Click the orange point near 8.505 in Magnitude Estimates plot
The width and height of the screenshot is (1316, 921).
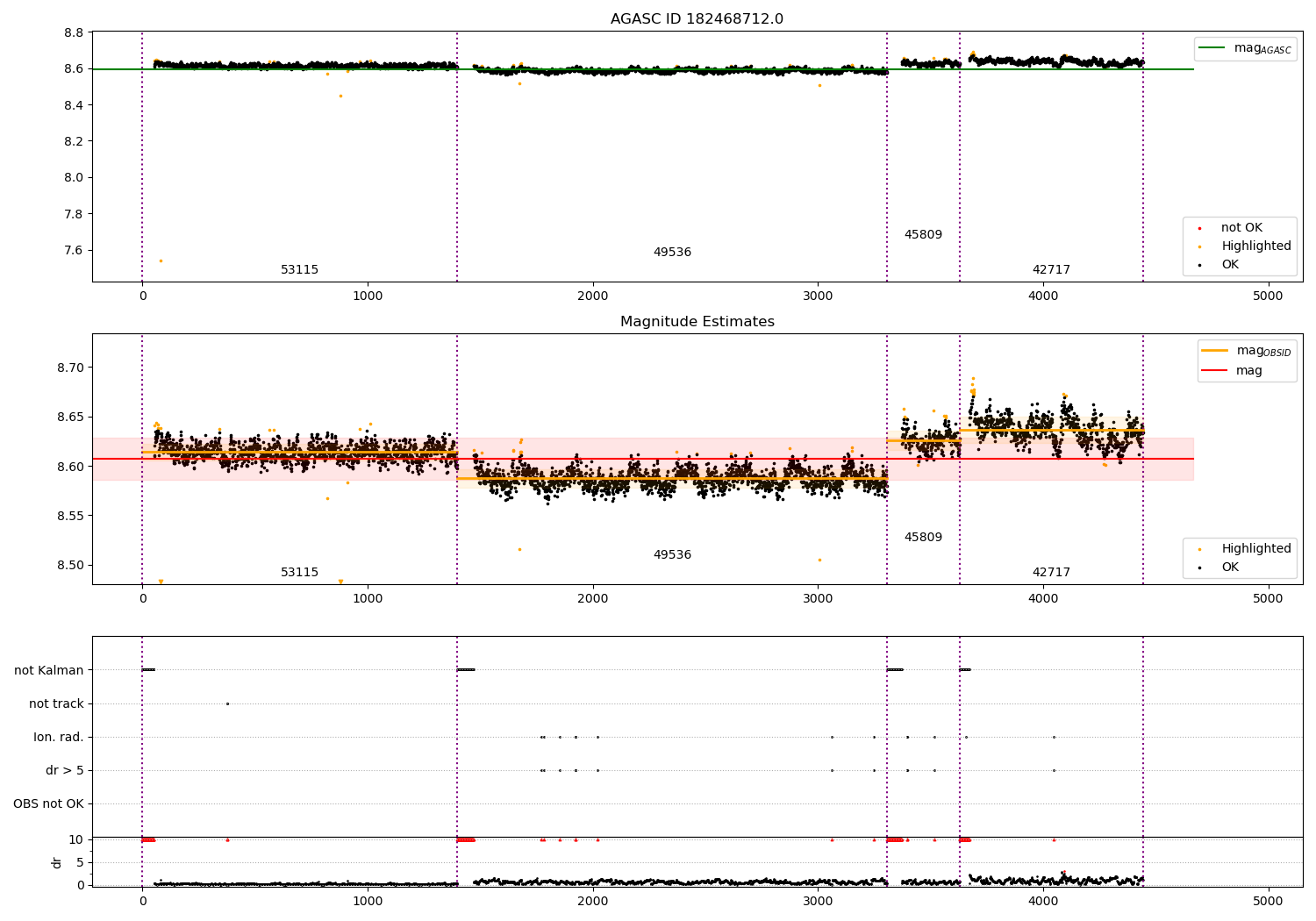pyautogui.click(x=819, y=560)
